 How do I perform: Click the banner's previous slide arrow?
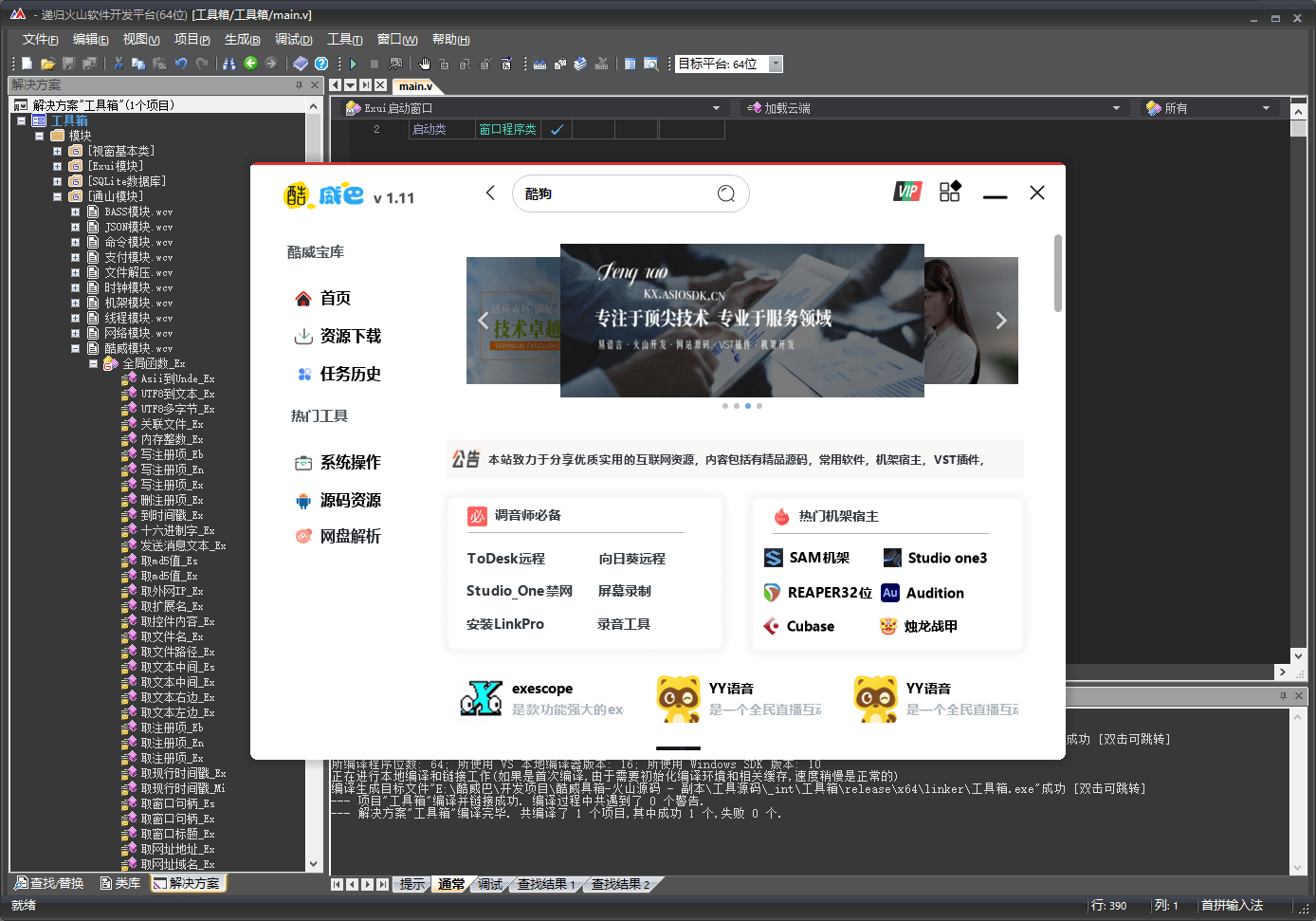[483, 321]
